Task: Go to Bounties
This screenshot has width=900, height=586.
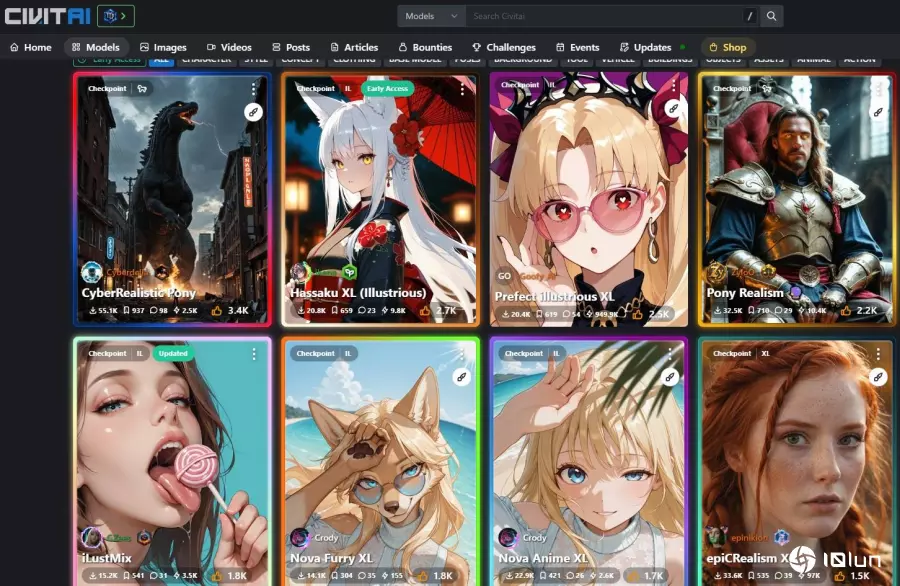Action: pyautogui.click(x=425, y=47)
